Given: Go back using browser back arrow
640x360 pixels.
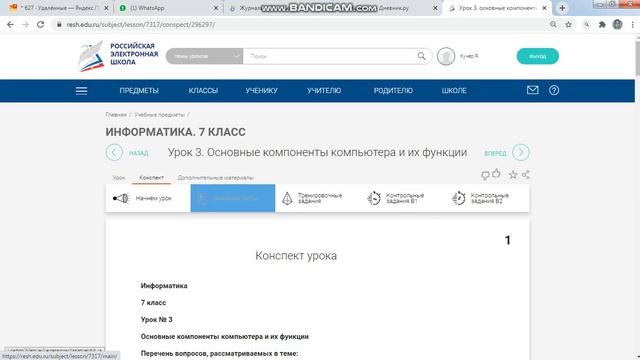Looking at the screenshot, I should [10, 24].
